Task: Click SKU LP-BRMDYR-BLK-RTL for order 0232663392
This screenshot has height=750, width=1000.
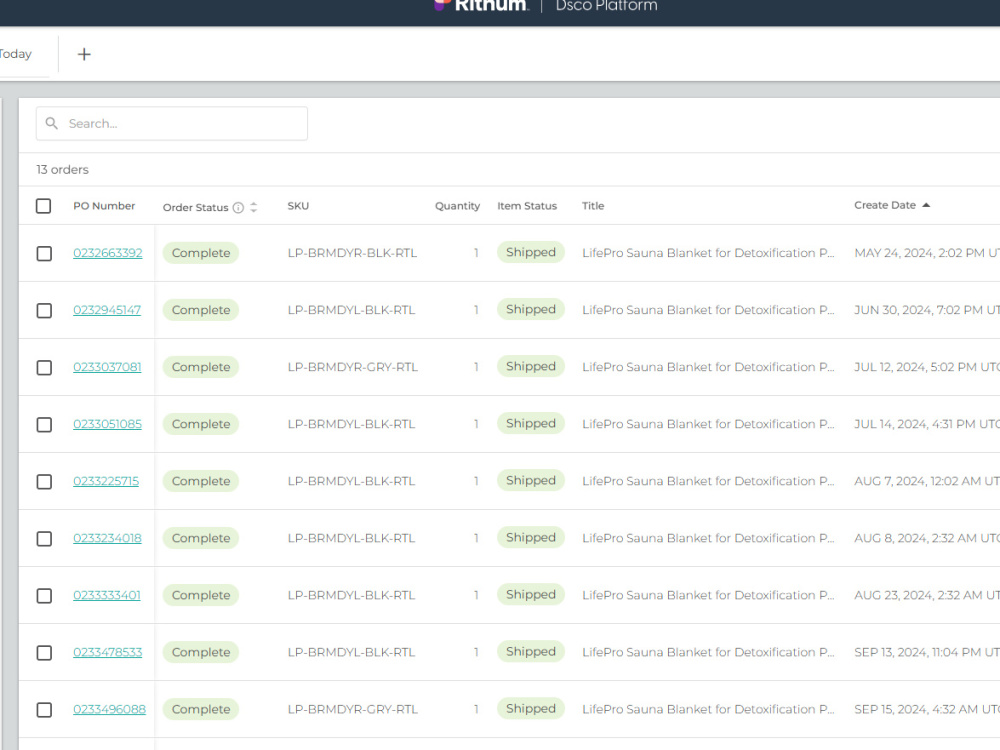Action: [352, 253]
